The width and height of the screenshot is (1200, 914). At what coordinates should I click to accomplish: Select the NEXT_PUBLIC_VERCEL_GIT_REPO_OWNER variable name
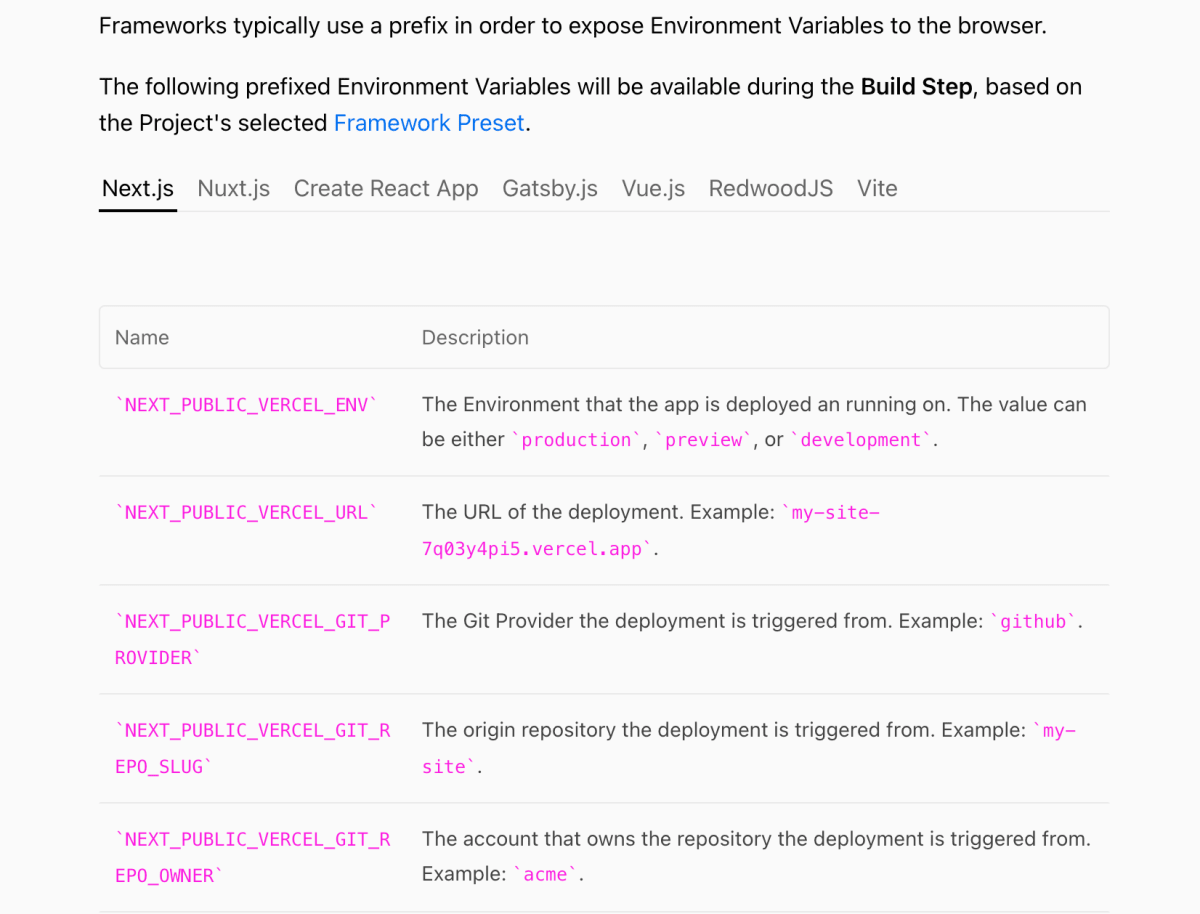pos(253,858)
